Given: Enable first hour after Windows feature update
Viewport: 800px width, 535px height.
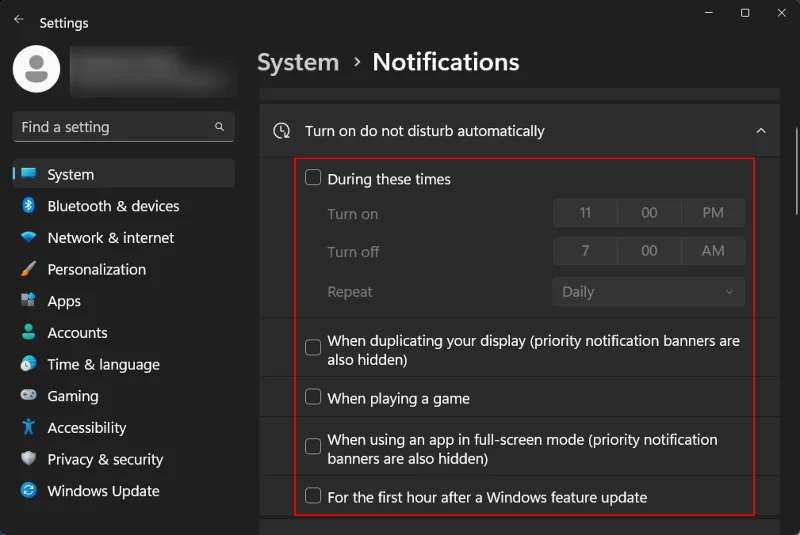Looking at the screenshot, I should click(313, 495).
